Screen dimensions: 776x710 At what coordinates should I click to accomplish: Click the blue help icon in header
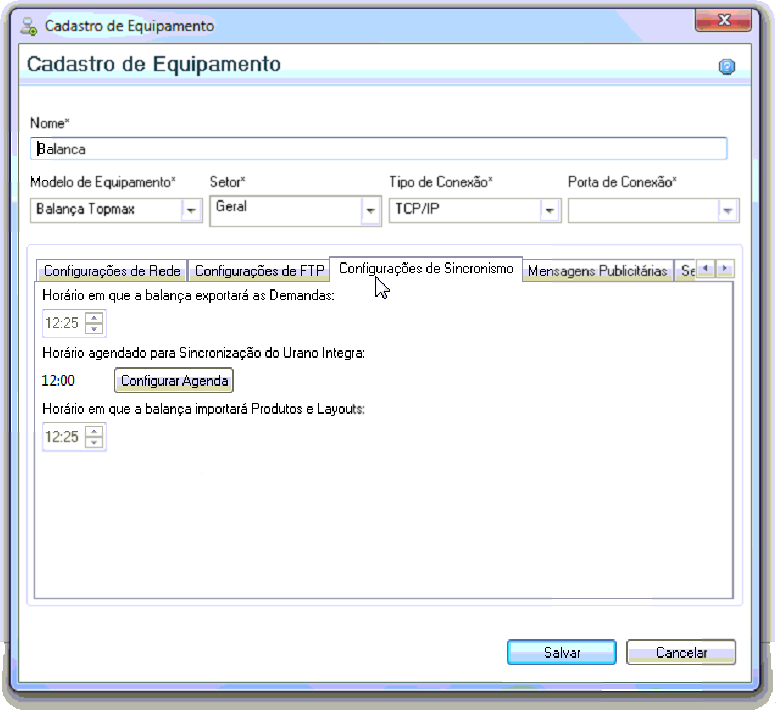pyautogui.click(x=727, y=66)
